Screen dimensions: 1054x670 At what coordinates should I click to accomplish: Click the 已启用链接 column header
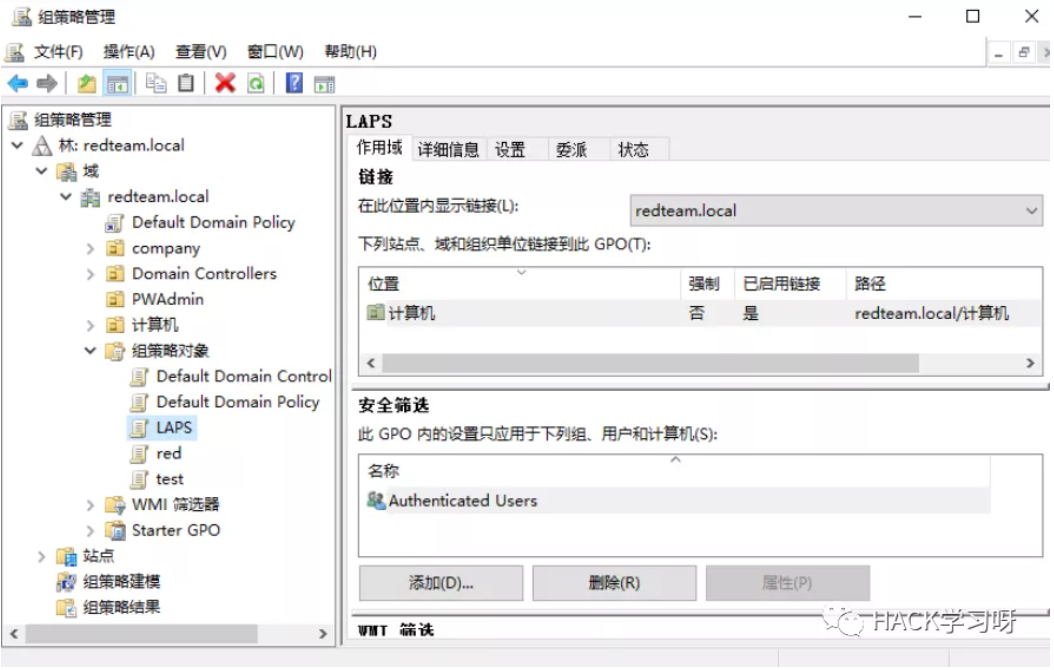[x=790, y=284]
